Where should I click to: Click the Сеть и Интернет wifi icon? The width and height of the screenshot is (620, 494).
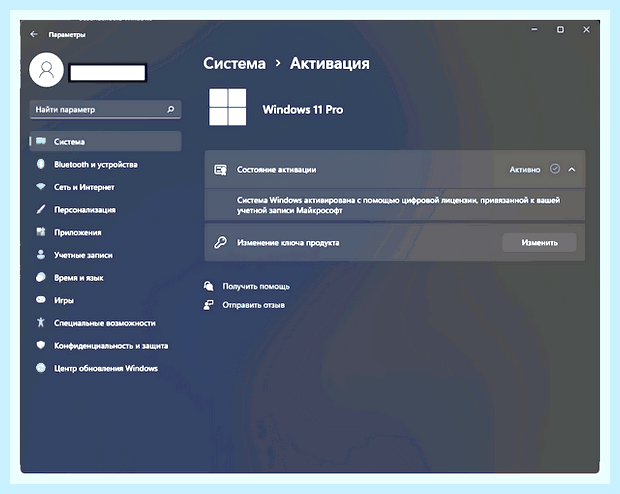coord(41,186)
